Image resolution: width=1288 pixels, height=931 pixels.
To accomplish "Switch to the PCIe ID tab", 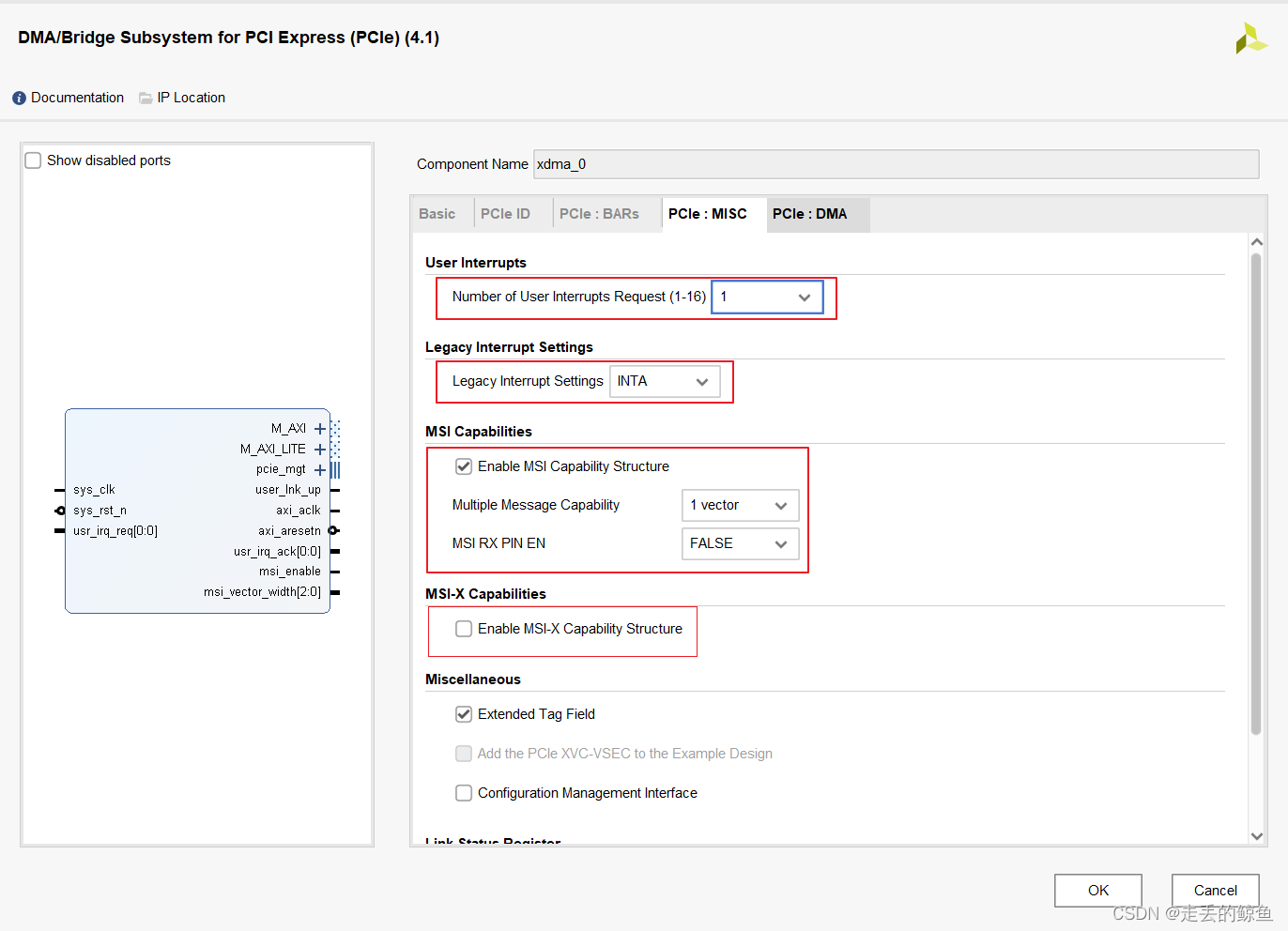I will tap(505, 214).
